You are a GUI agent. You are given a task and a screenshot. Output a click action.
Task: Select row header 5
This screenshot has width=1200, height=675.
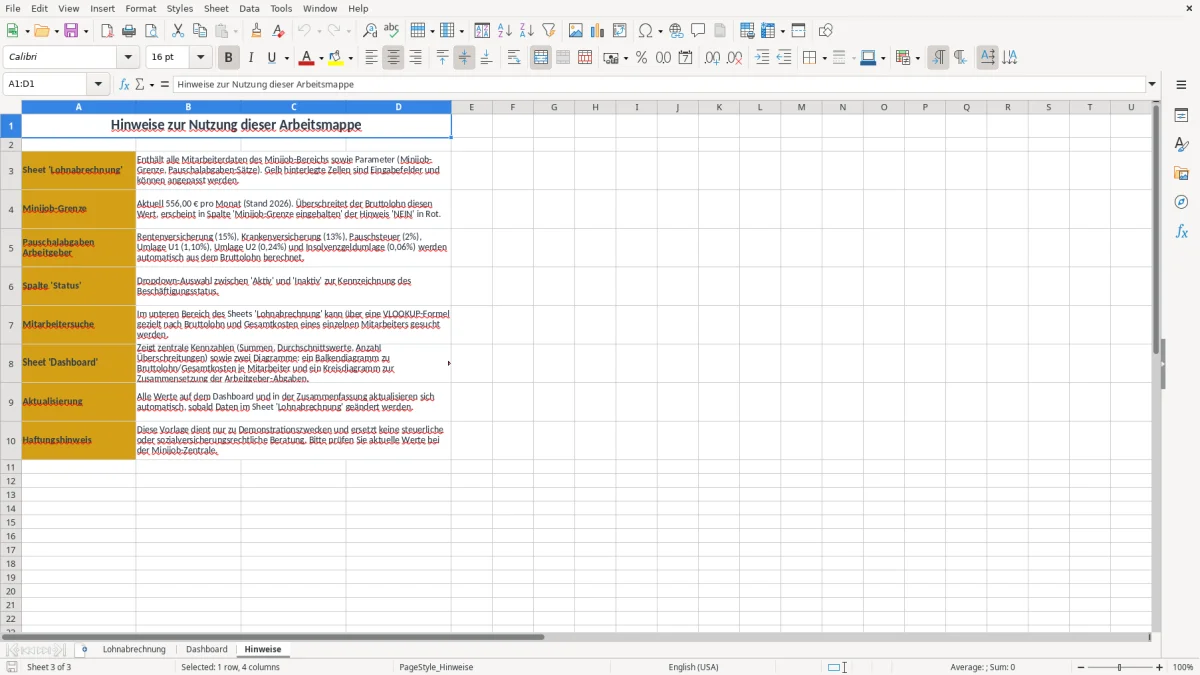pyautogui.click(x=11, y=247)
